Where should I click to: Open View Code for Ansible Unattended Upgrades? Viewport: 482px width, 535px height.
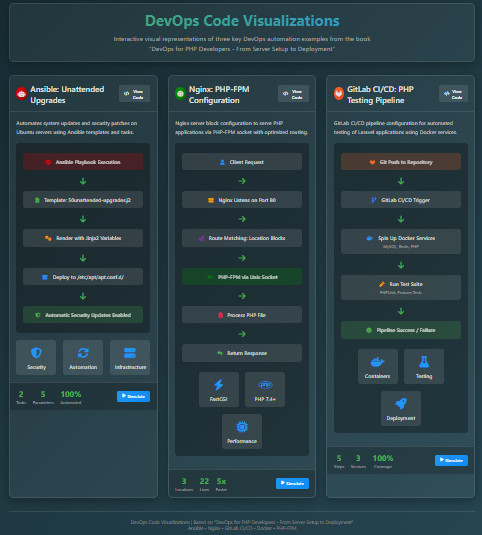point(134,94)
